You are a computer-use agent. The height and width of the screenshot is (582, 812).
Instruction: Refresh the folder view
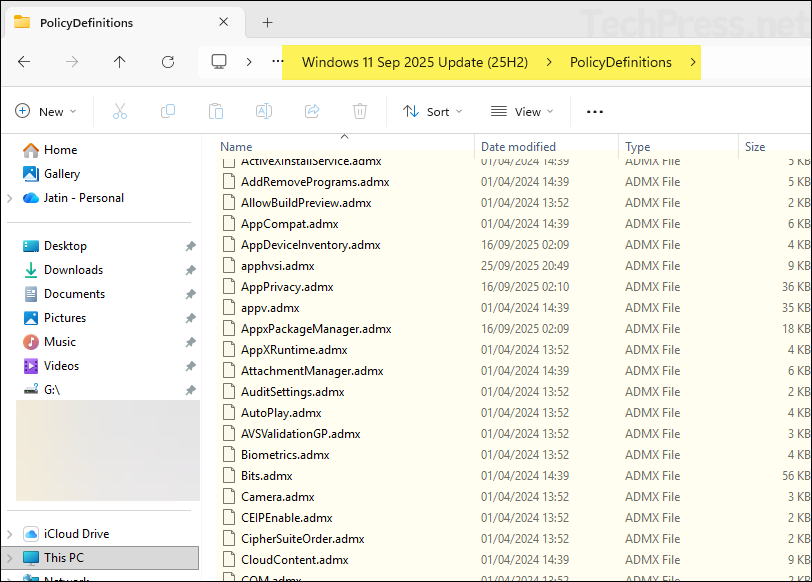click(167, 62)
